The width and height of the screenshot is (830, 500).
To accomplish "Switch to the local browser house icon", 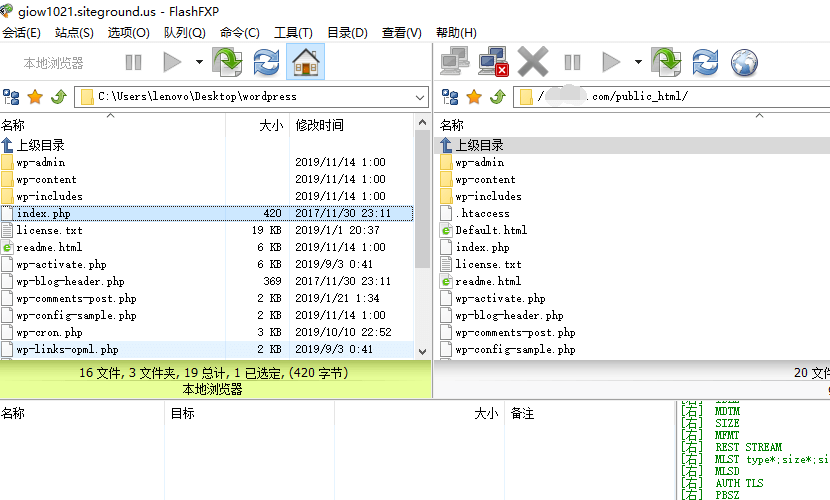I will click(x=305, y=62).
